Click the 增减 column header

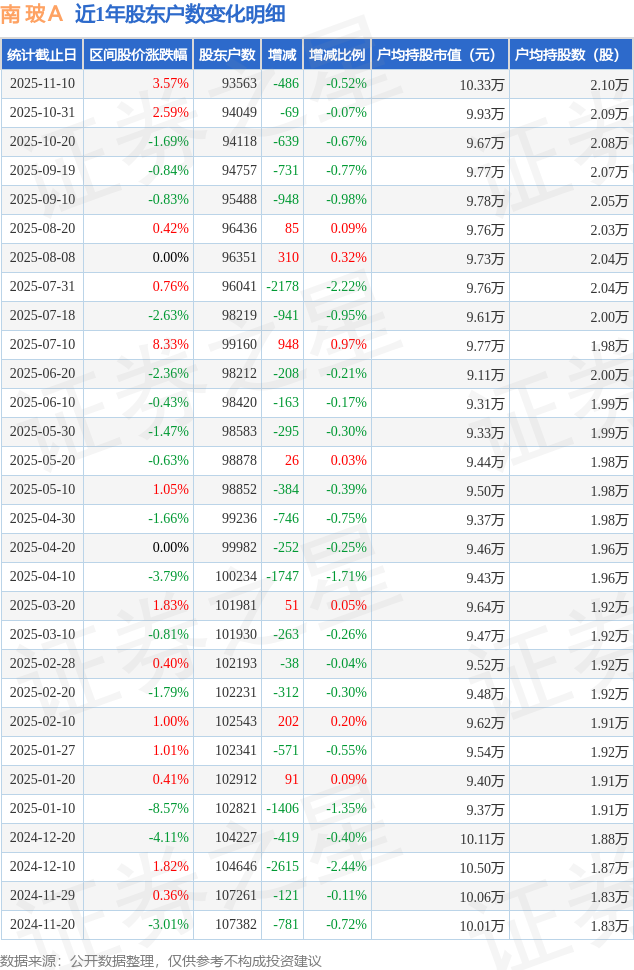tap(282, 55)
